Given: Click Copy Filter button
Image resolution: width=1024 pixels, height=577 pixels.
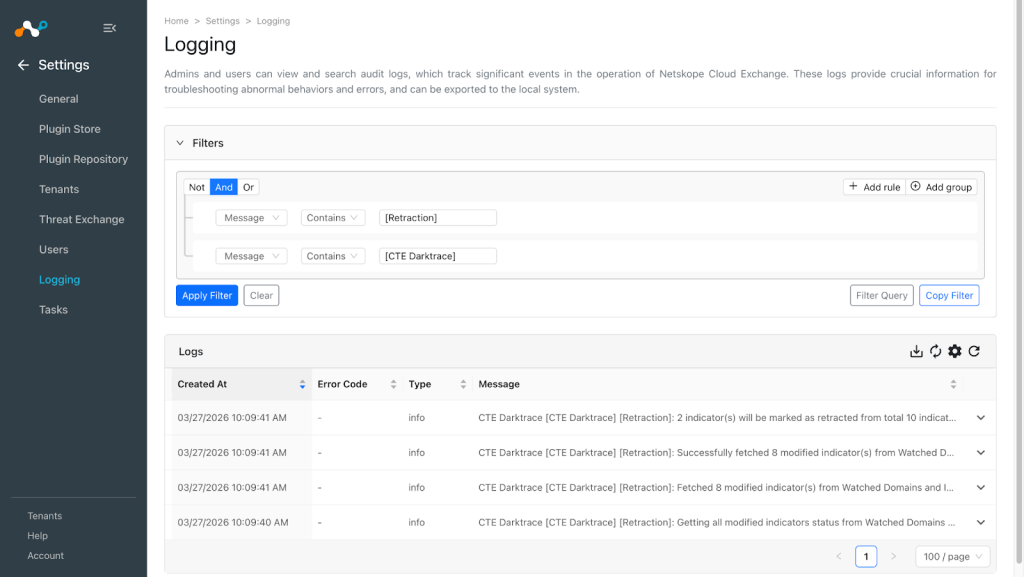Looking at the screenshot, I should coord(949,296).
